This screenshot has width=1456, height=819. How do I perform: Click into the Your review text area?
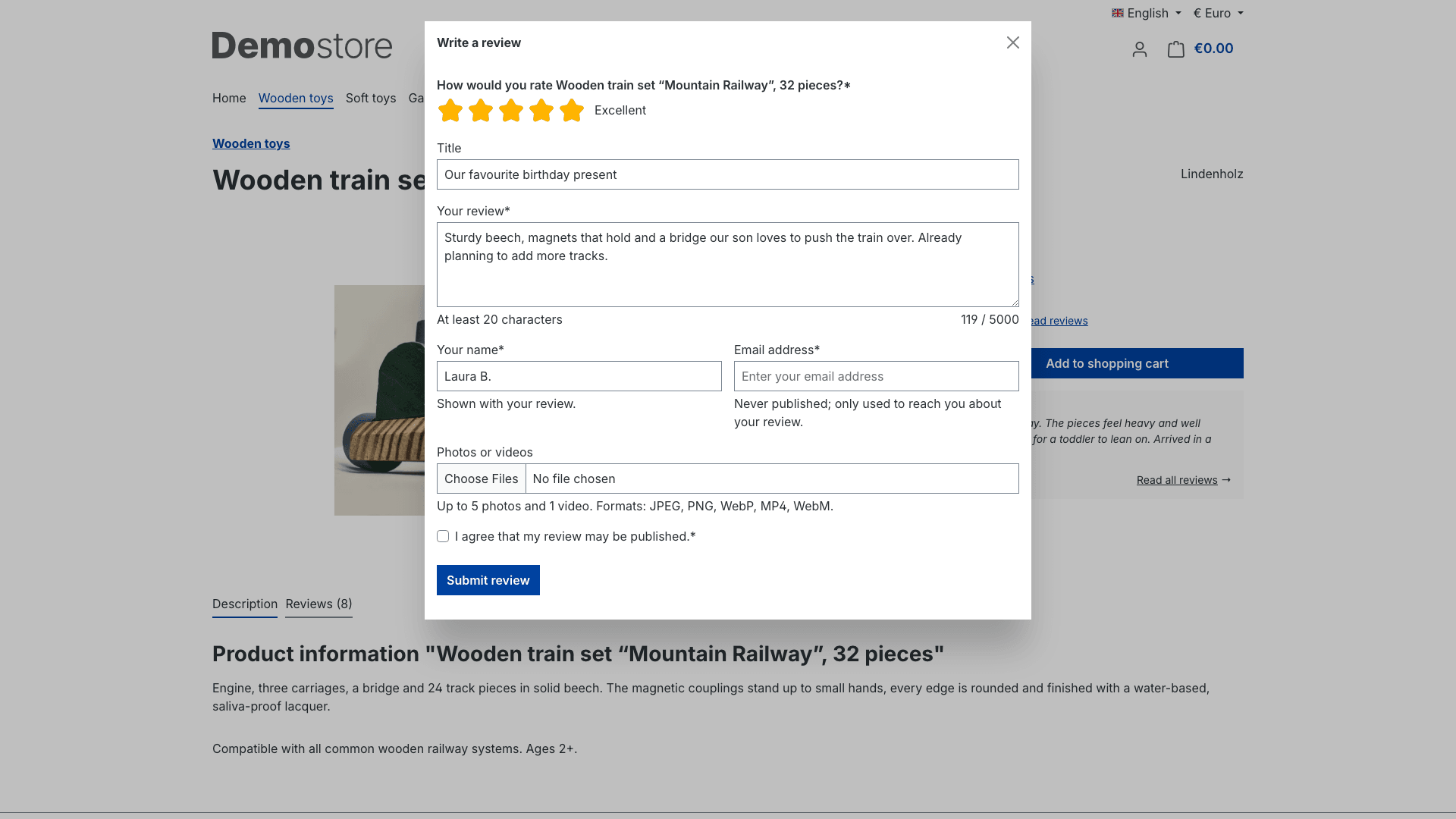728,265
